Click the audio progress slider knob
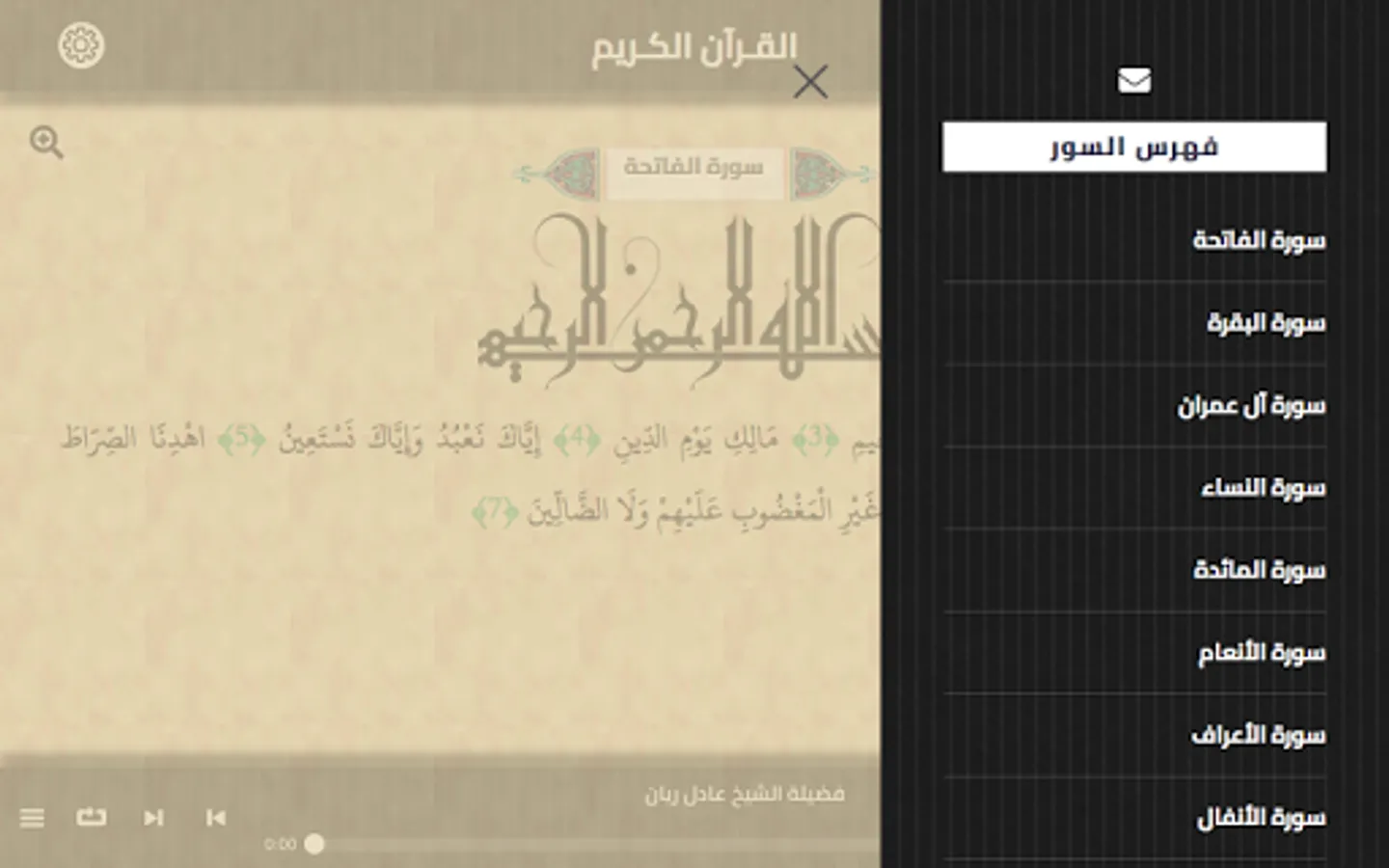Image resolution: width=1389 pixels, height=868 pixels. (x=314, y=844)
